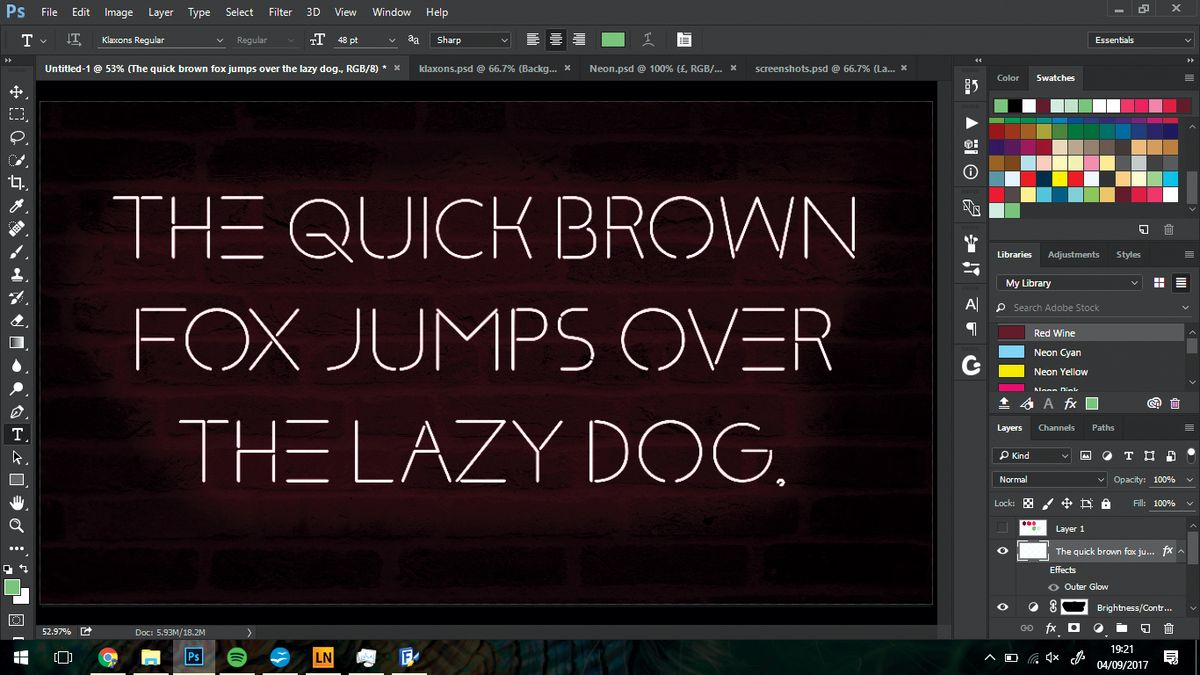Delete the selected layer using the trash icon
This screenshot has height=675, width=1200.
tap(1169, 628)
